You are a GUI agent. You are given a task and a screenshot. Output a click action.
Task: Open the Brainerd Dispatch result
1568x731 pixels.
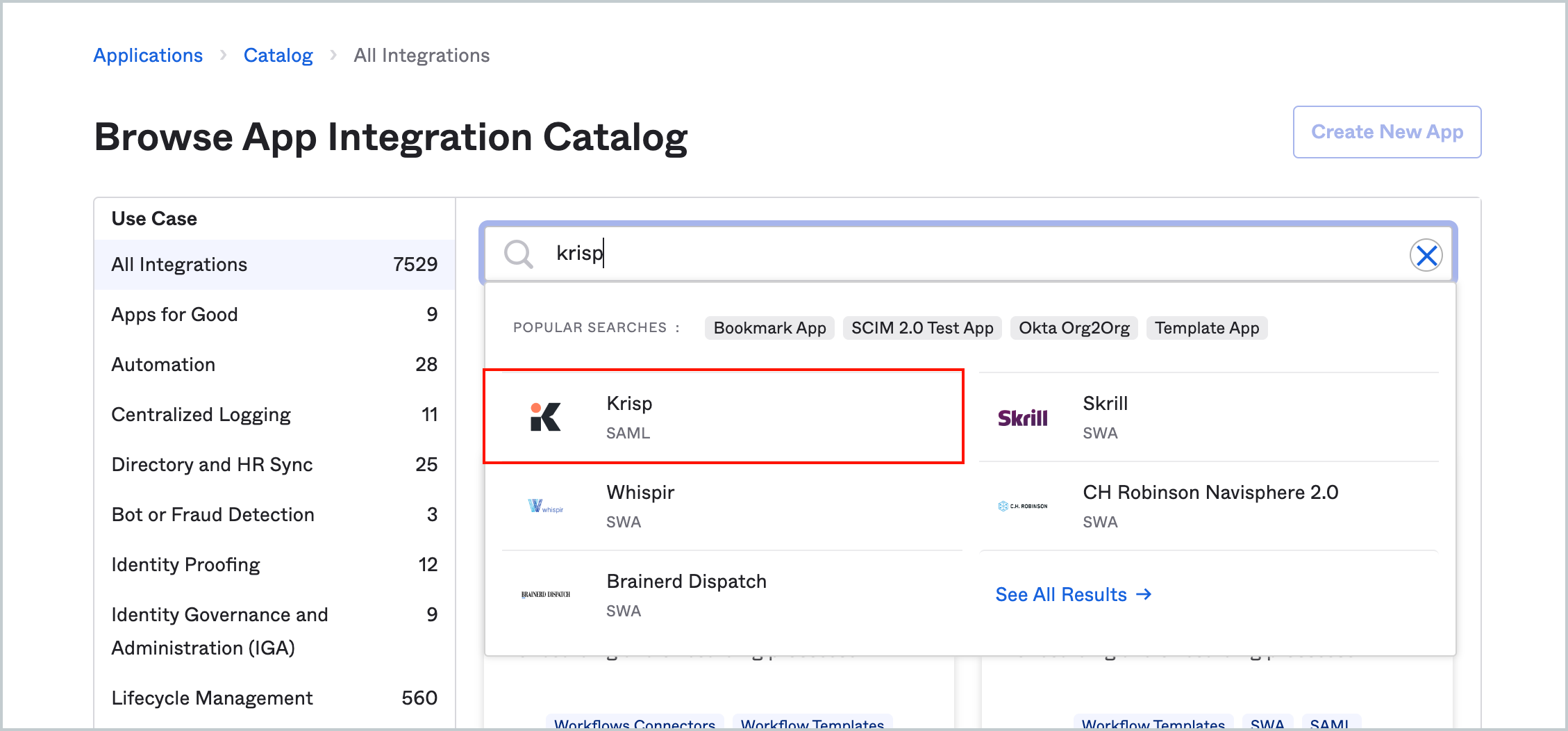(x=732, y=595)
